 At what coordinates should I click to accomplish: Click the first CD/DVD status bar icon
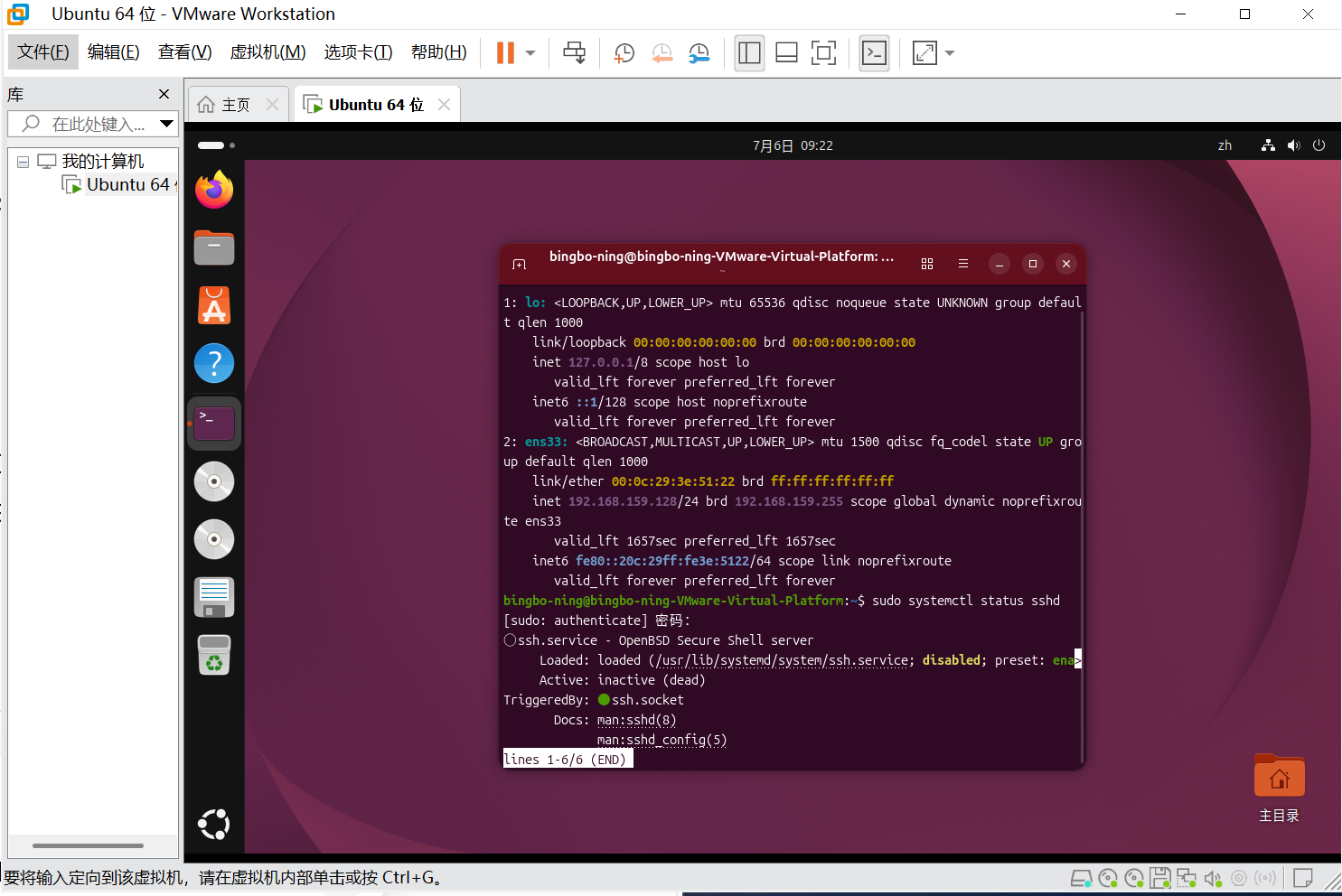pos(1108,878)
